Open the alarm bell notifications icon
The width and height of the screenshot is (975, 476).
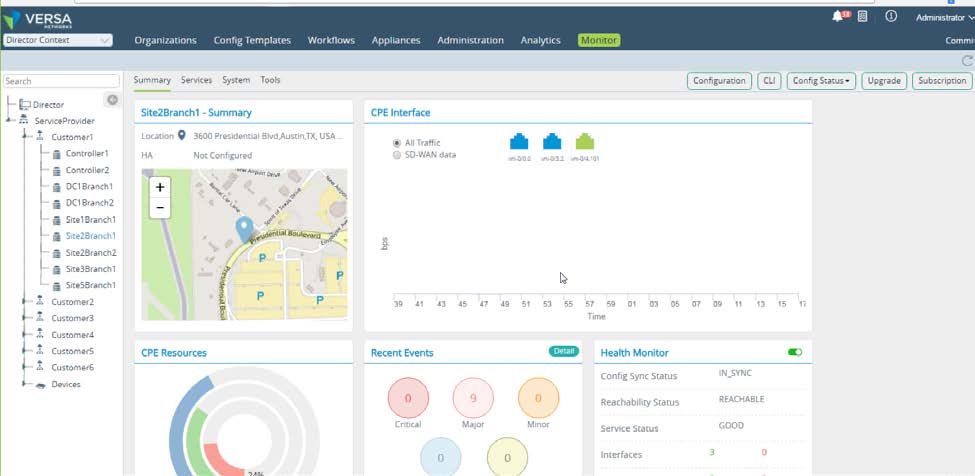tap(840, 17)
